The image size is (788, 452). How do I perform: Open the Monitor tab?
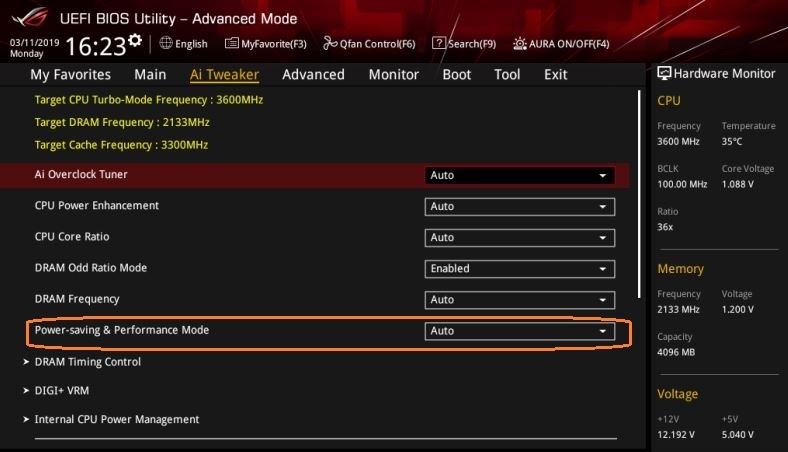[393, 74]
